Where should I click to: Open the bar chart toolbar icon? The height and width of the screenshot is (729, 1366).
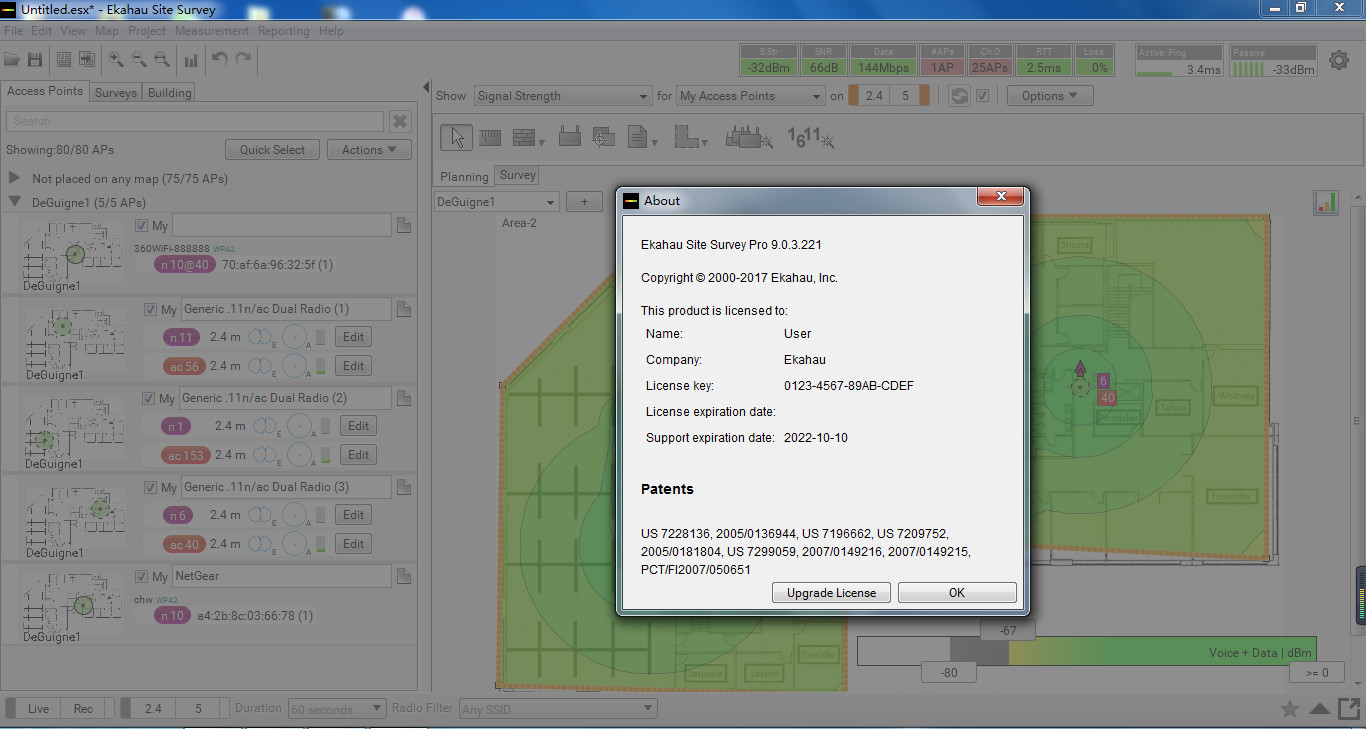click(191, 59)
